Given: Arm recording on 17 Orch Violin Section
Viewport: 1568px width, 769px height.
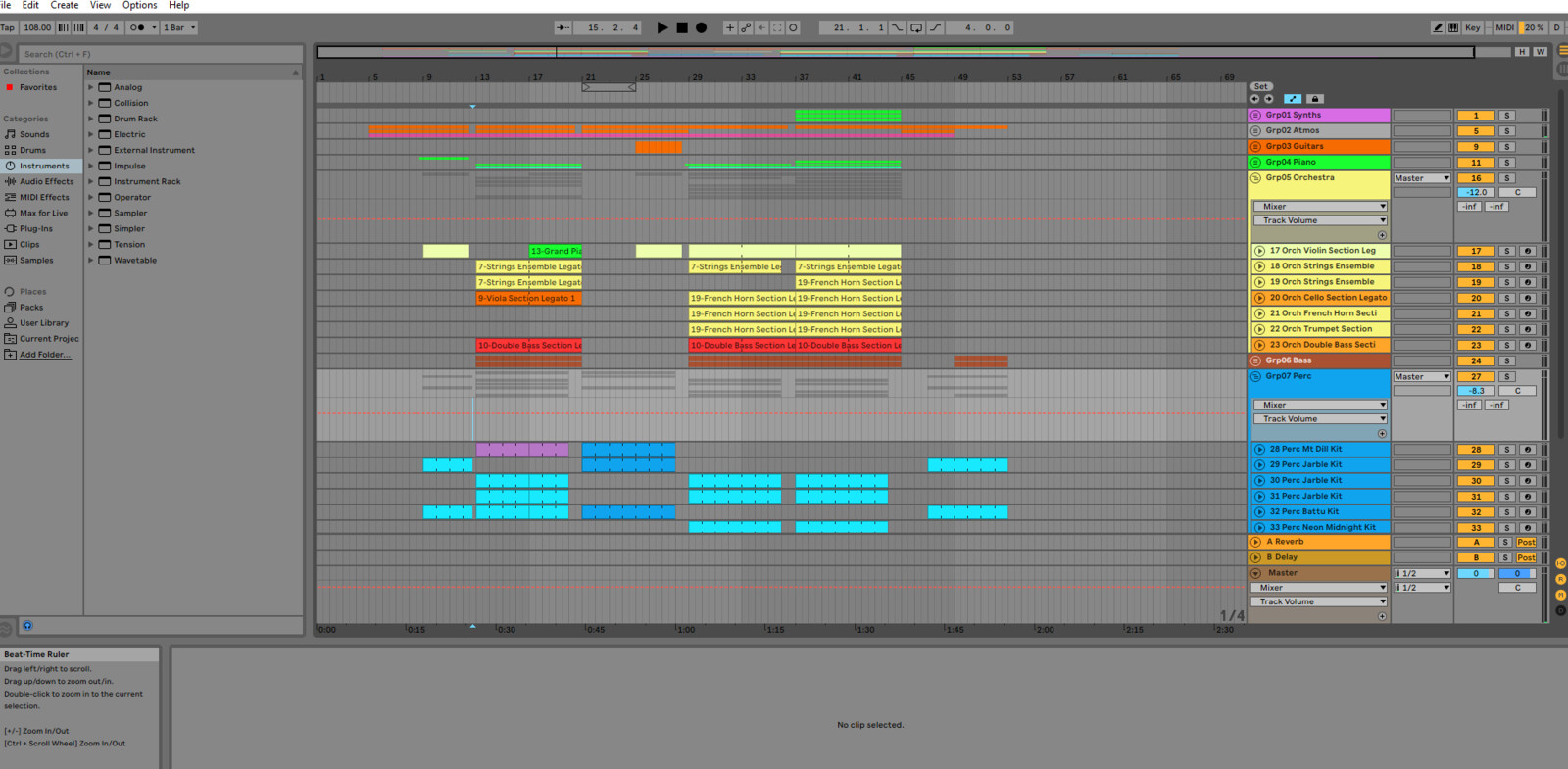Looking at the screenshot, I should [1527, 251].
